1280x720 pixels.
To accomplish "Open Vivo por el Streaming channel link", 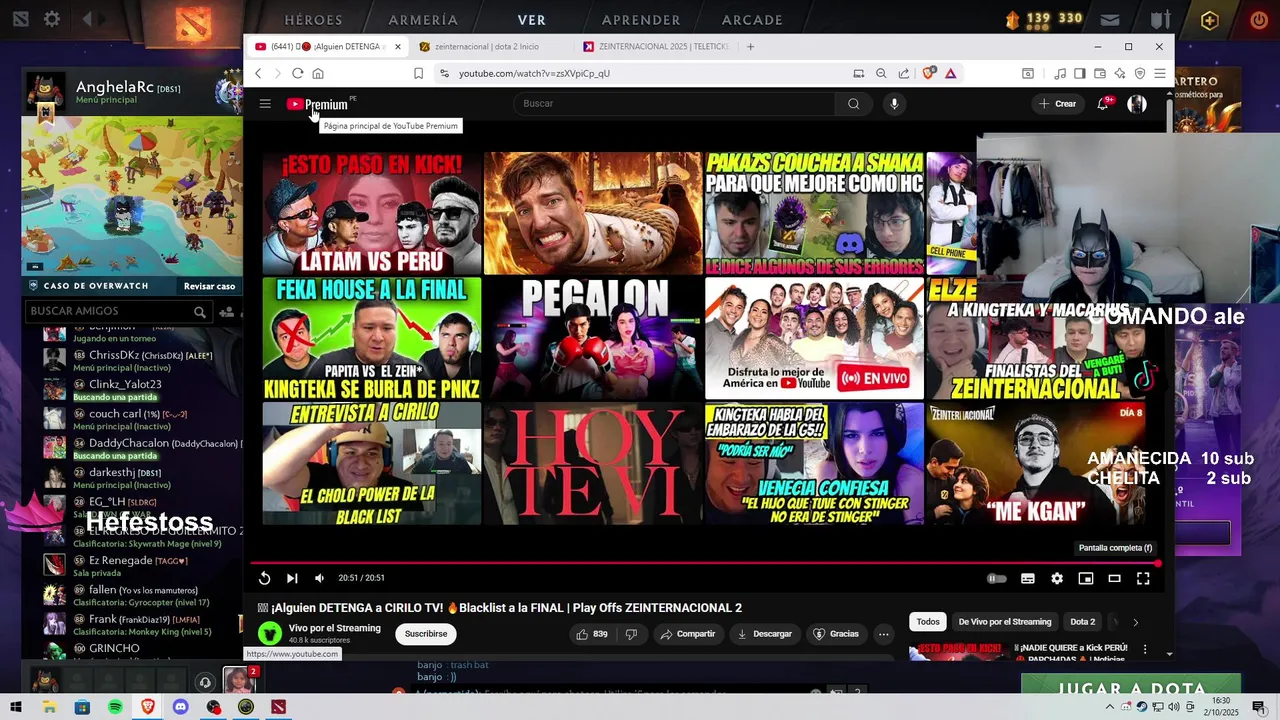I will pyautogui.click(x=334, y=628).
